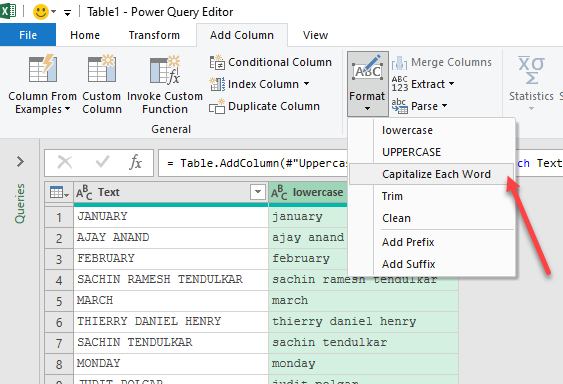The width and height of the screenshot is (563, 384).
Task: Switch to the Home tab
Action: (85, 35)
